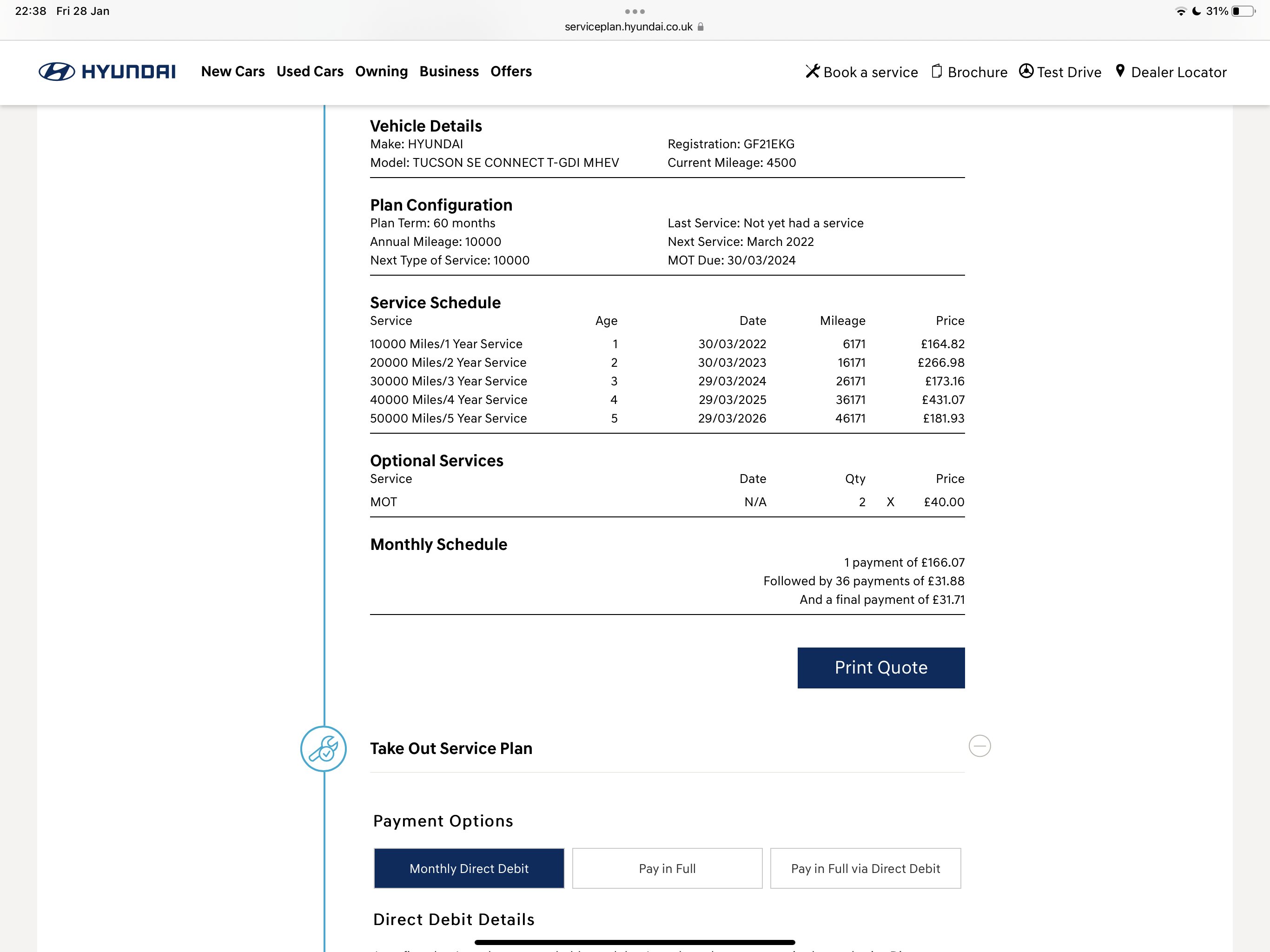
Task: Click the Hyundai logo
Action: 107,72
